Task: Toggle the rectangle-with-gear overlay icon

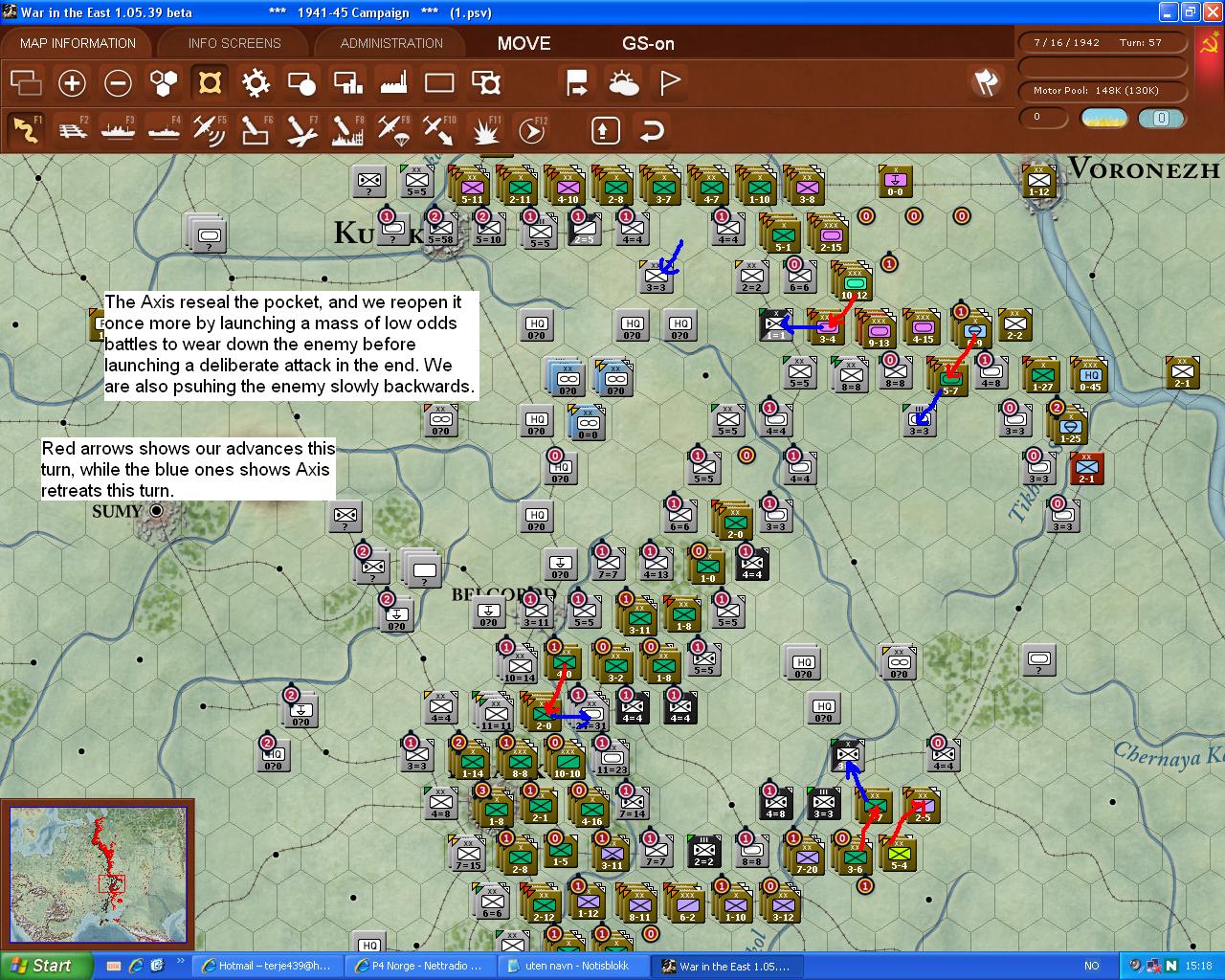Action: pyautogui.click(x=485, y=83)
